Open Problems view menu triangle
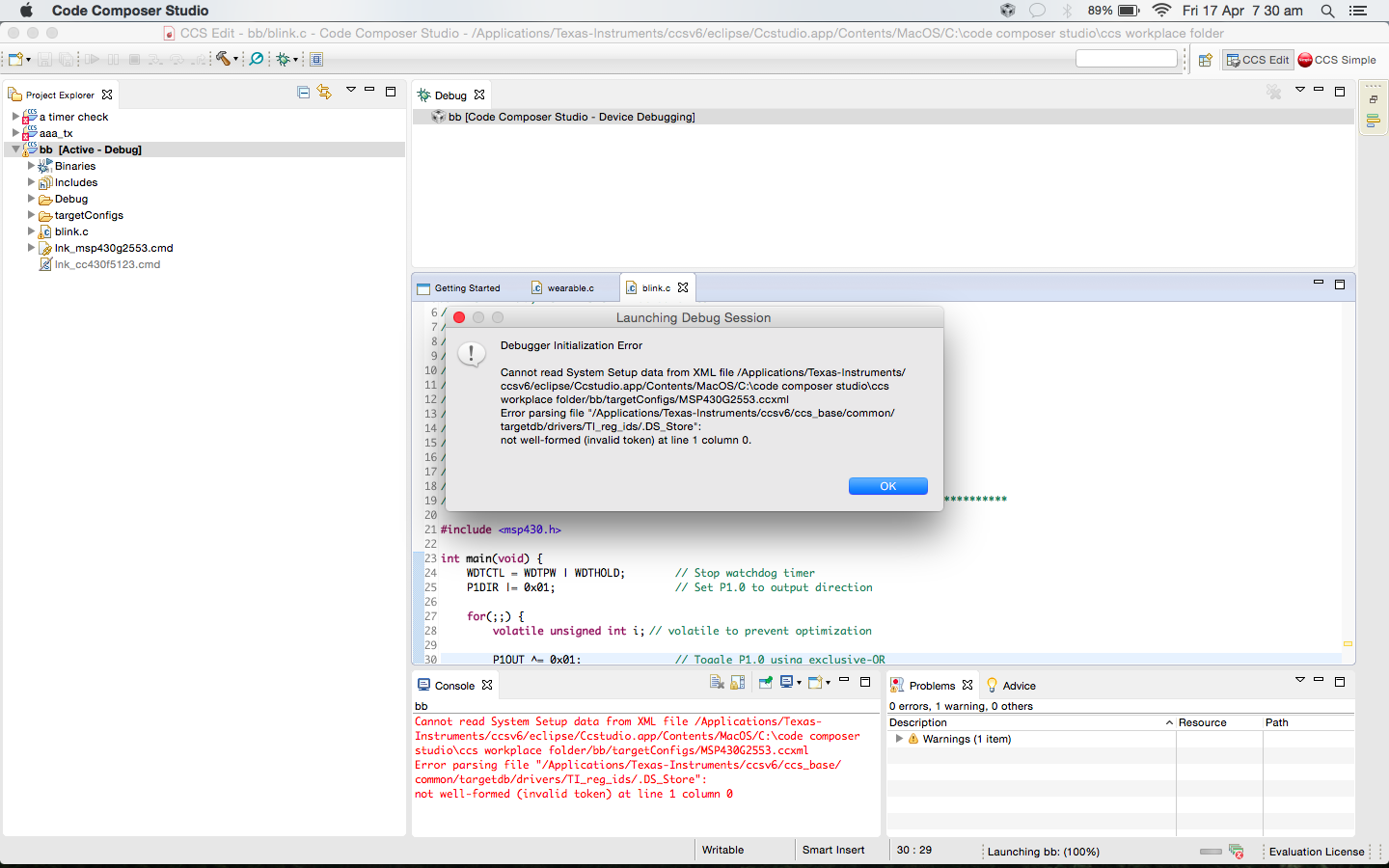The image size is (1389, 868). 1300,680
